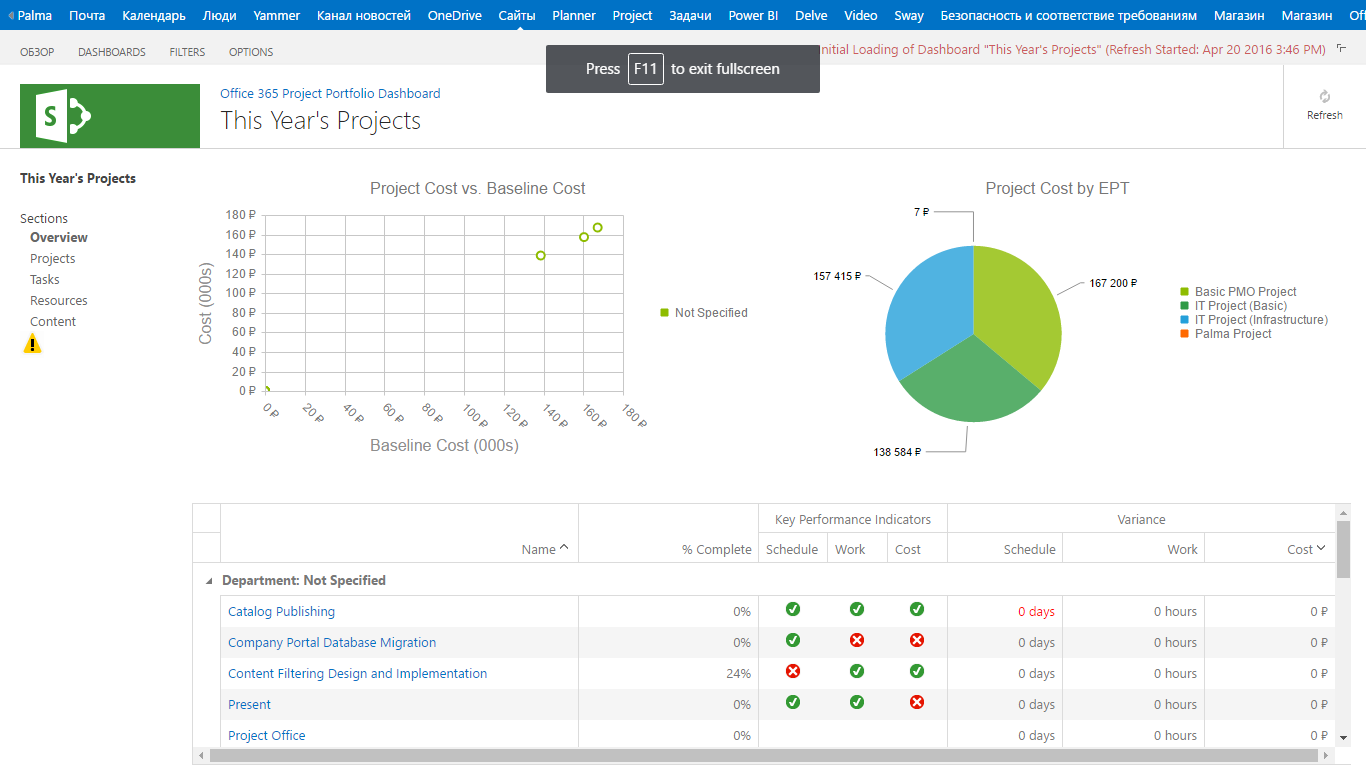Collapse the Department: Not Specified group
Image resolution: width=1366 pixels, height=768 pixels.
click(x=209, y=581)
